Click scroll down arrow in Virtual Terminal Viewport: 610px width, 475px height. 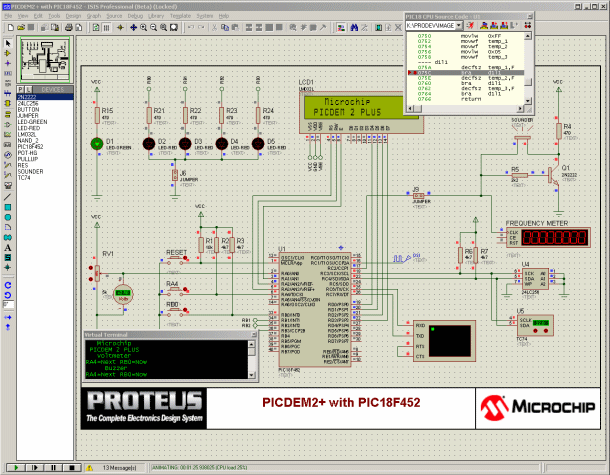[252, 375]
